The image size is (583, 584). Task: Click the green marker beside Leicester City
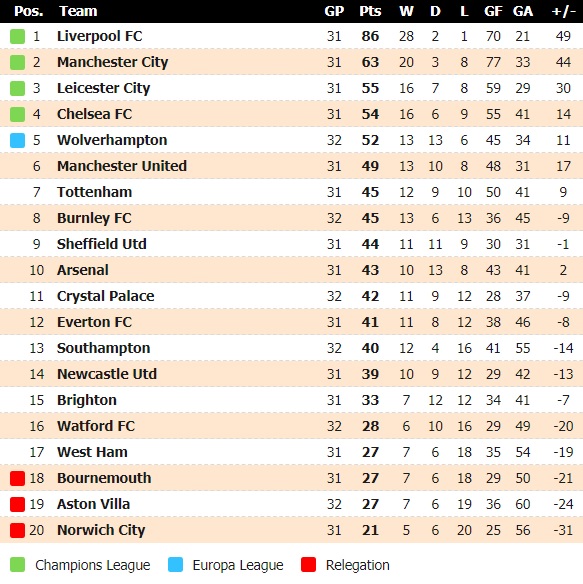[17, 88]
